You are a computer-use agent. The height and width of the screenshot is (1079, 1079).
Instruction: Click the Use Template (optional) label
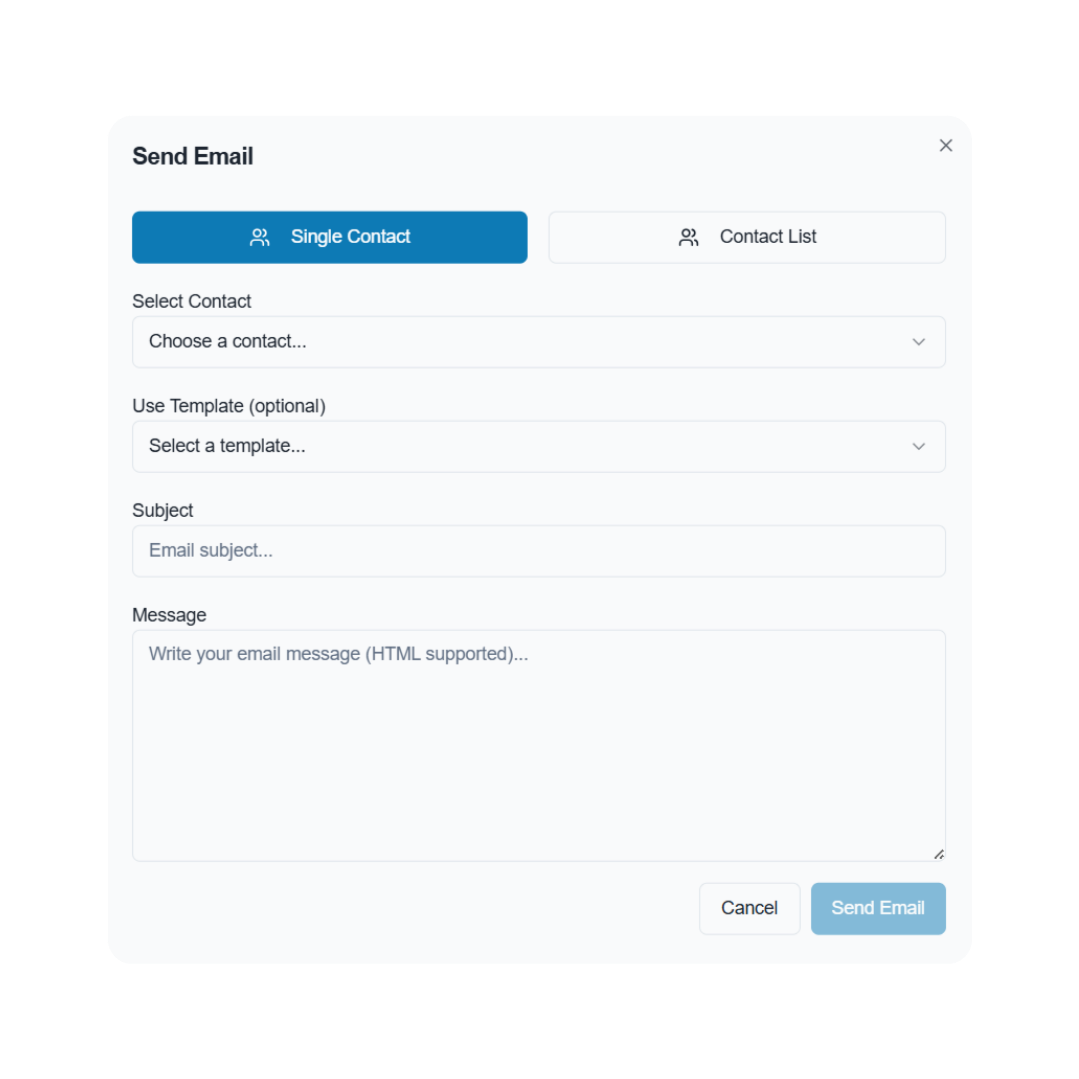(228, 406)
